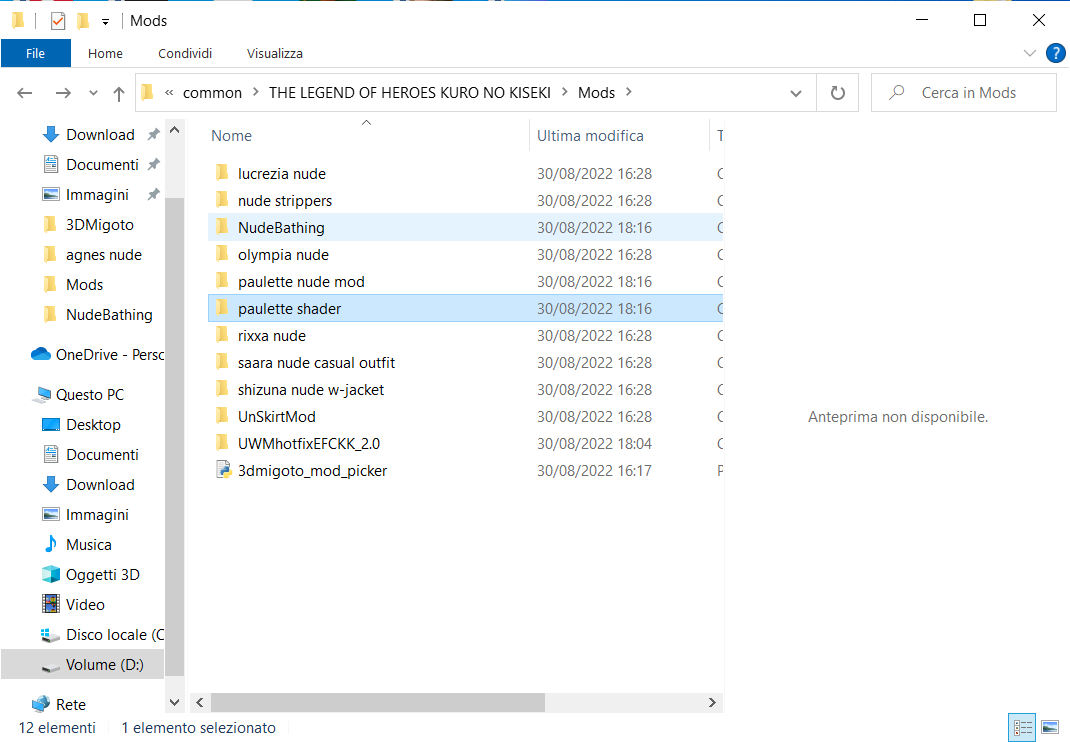
Task: Click Documenti icon under Questo PC
Action: click(50, 454)
